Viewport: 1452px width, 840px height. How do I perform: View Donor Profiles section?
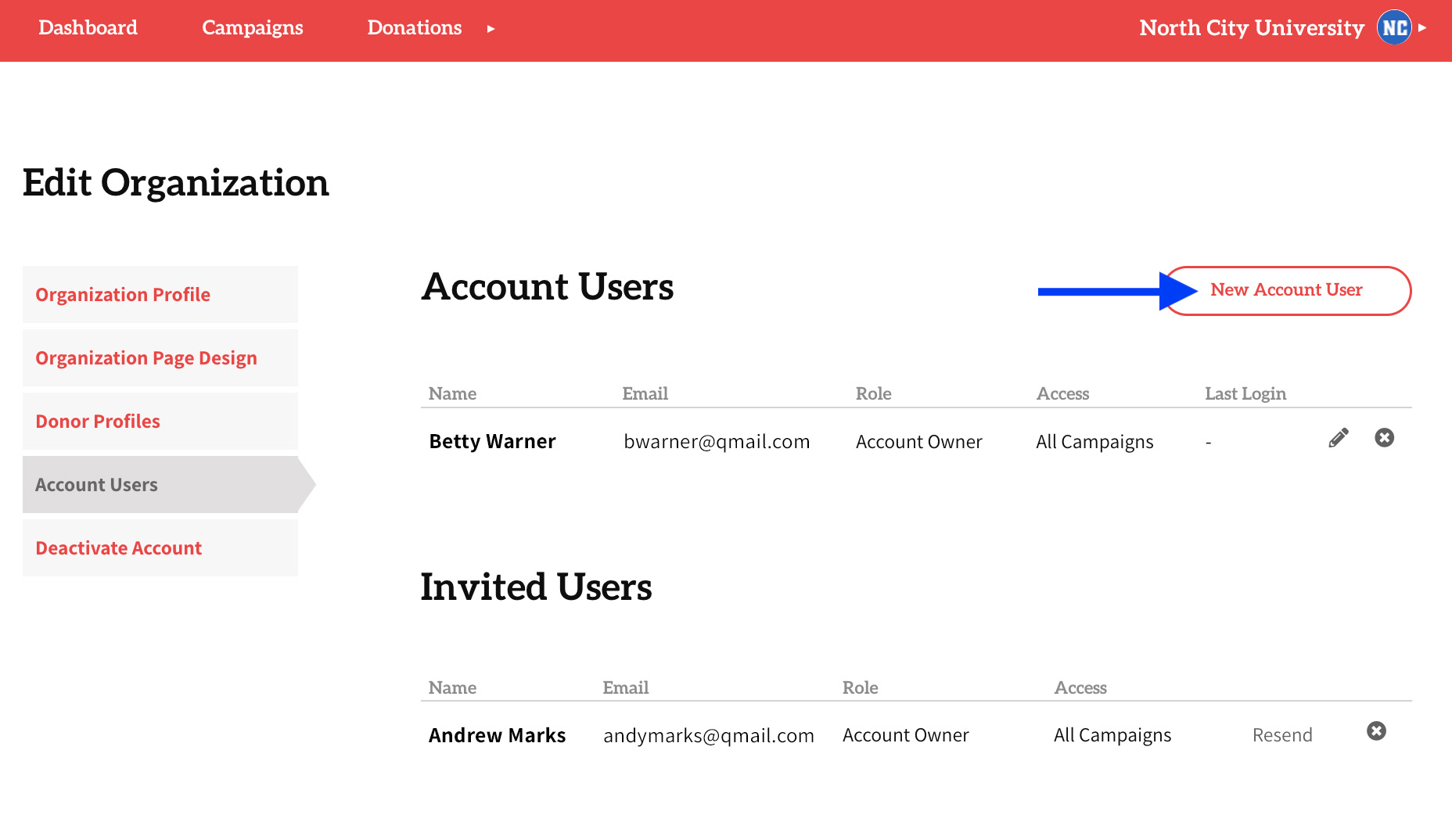(x=97, y=421)
